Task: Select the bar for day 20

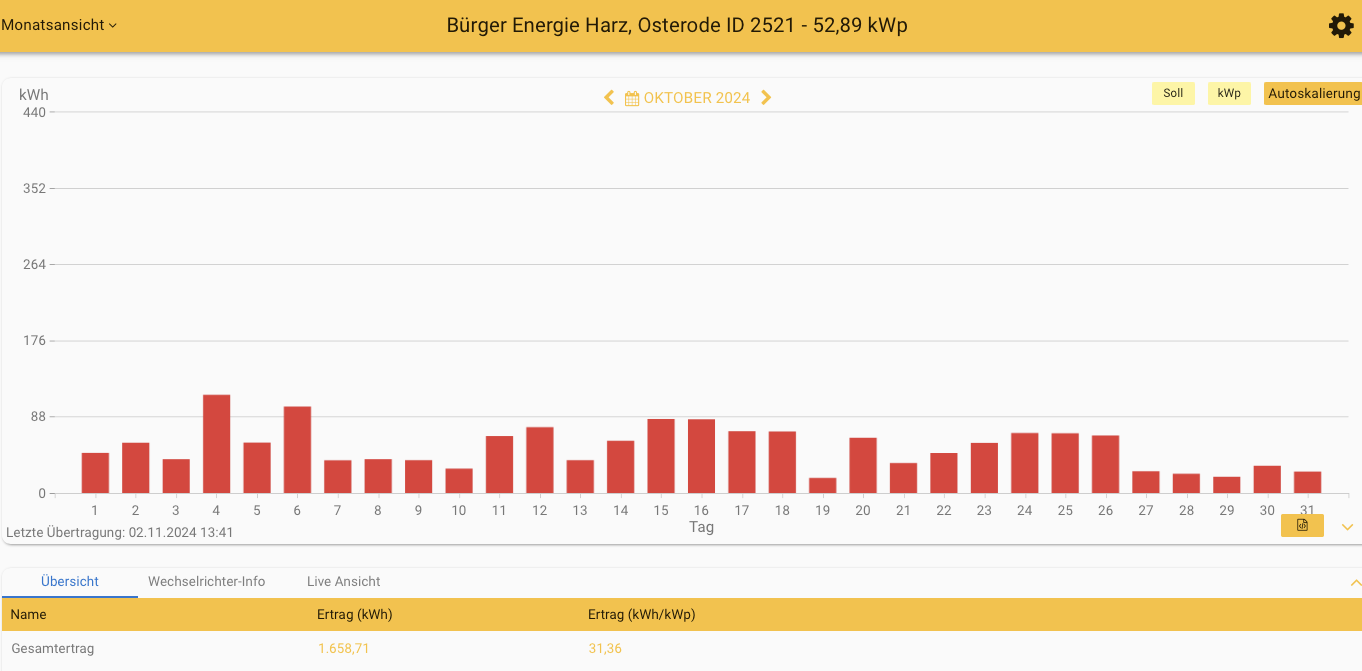Action: point(863,465)
